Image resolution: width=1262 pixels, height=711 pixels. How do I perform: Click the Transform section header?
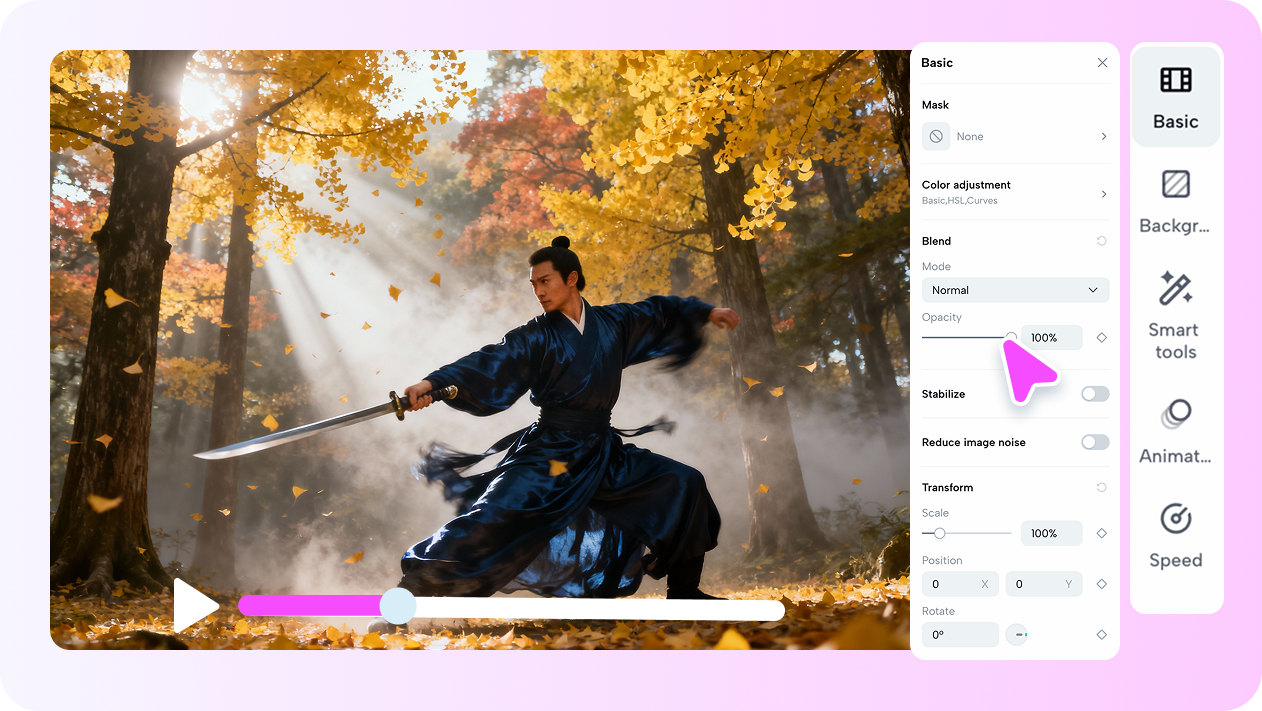[x=945, y=487]
